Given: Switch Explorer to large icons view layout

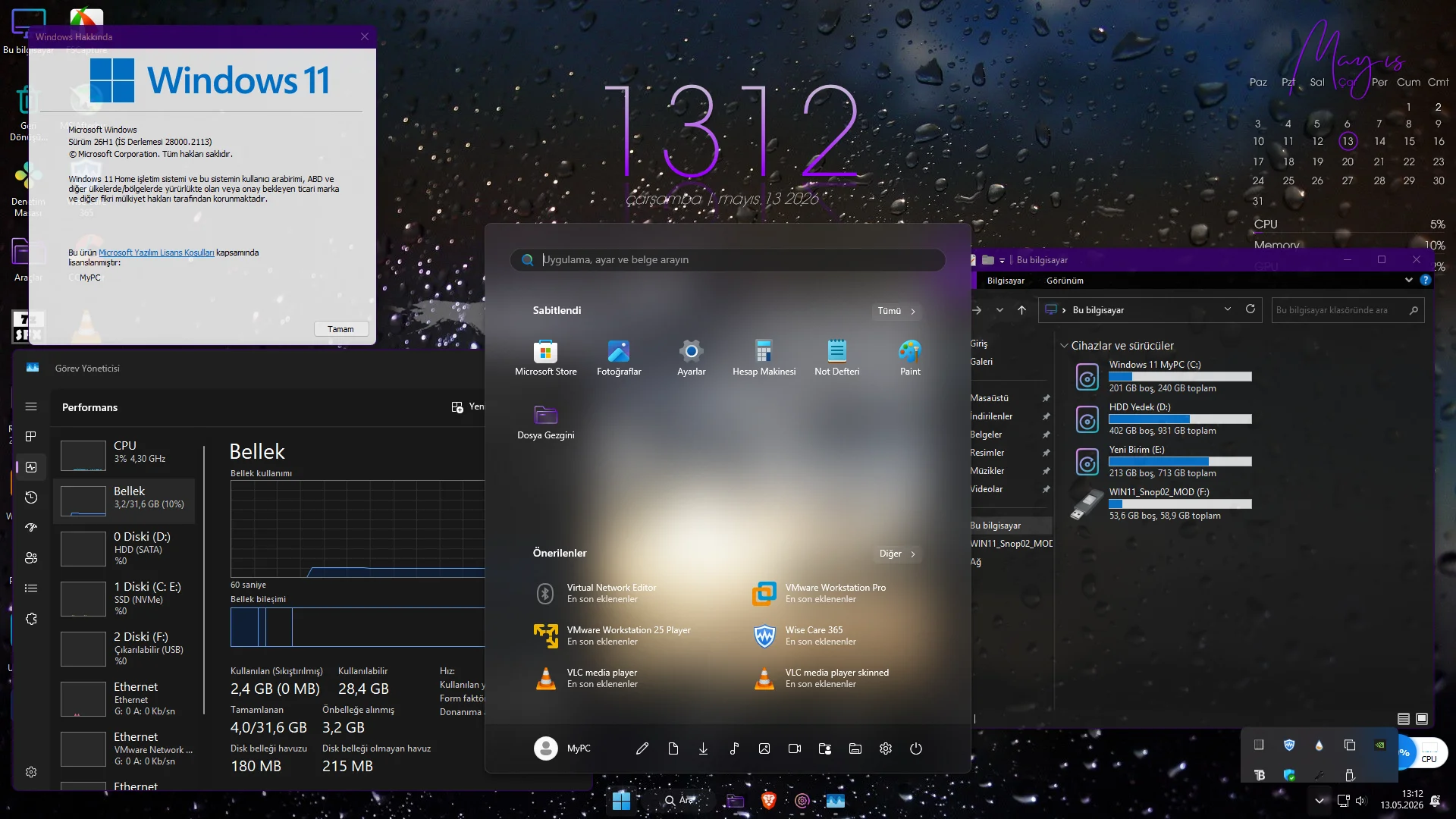Looking at the screenshot, I should point(1422,719).
